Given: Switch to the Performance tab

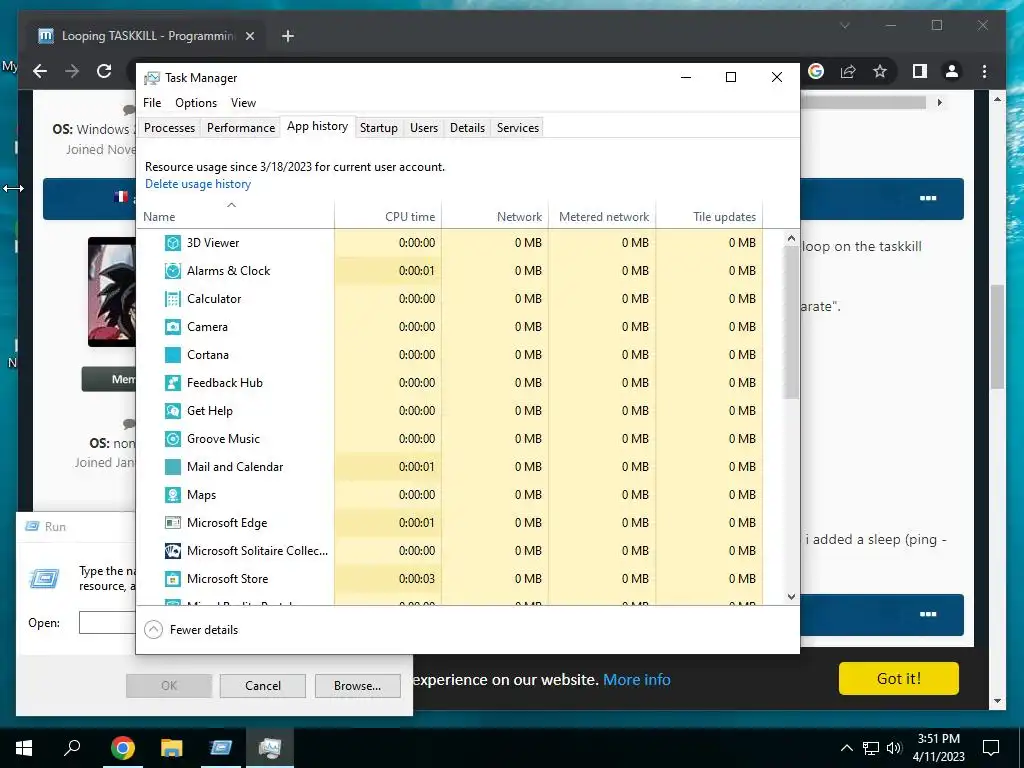Looking at the screenshot, I should tap(241, 128).
